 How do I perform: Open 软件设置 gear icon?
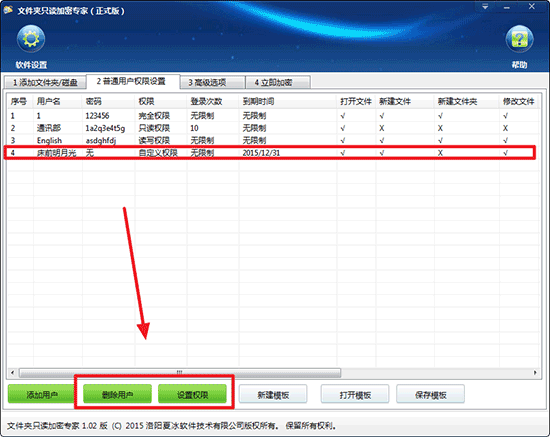(31, 39)
